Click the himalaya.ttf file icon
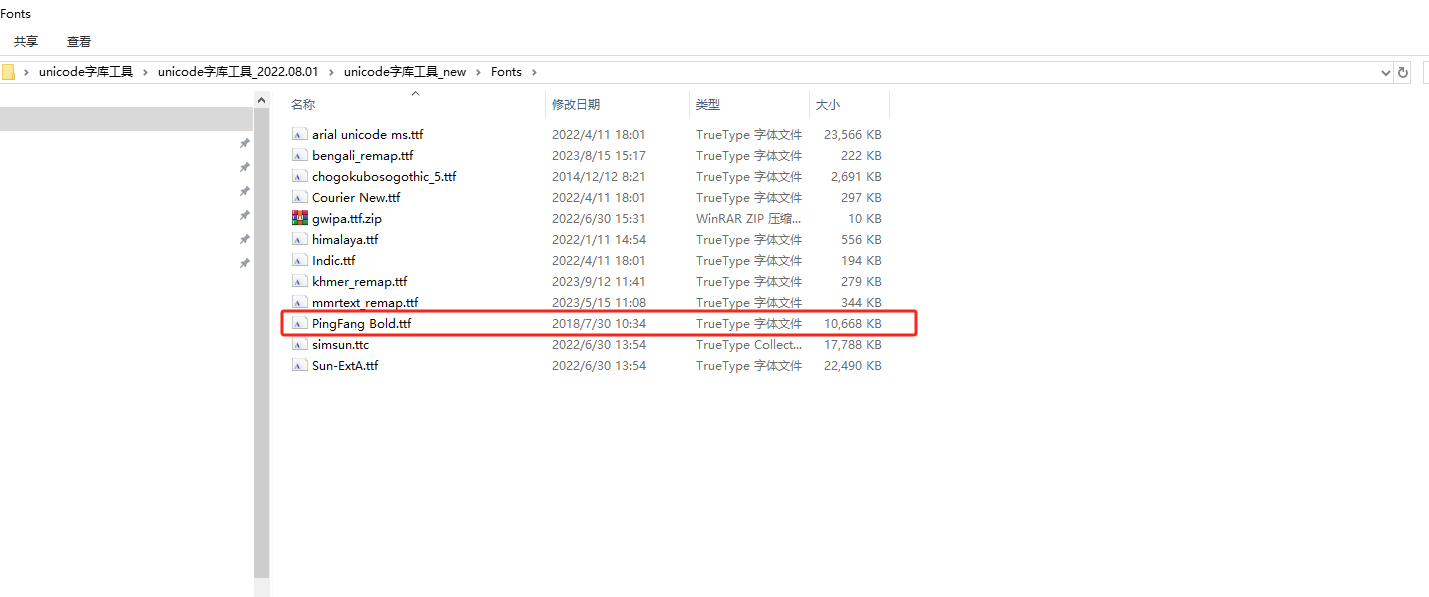This screenshot has height=597, width=1429. tap(299, 239)
